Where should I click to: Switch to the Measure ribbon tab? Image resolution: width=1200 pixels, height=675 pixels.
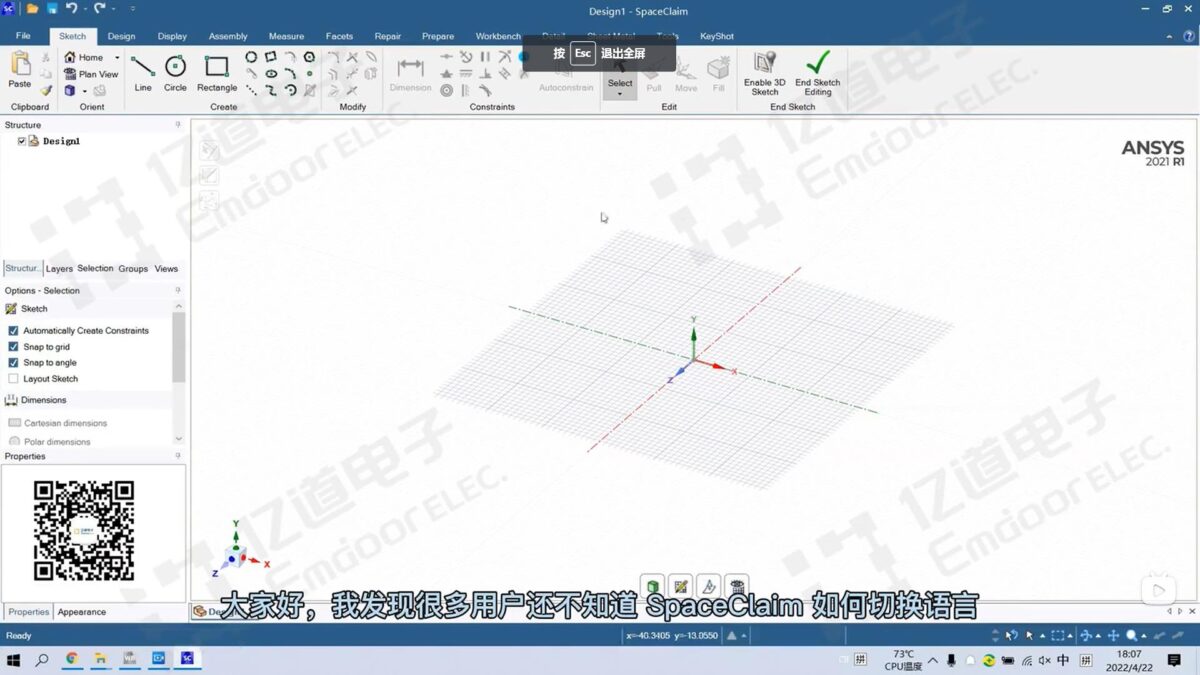286,36
